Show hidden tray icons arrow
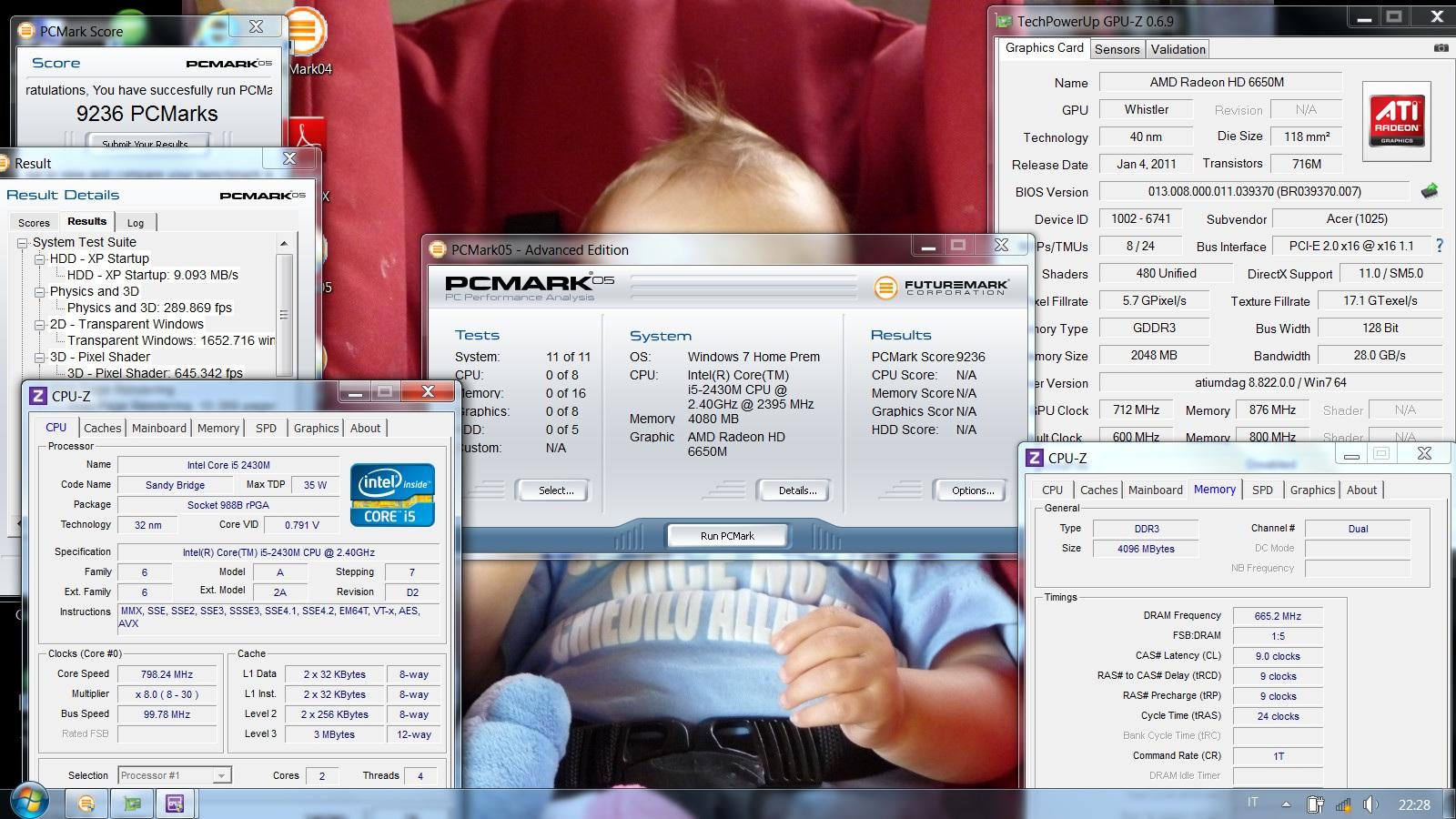 click(x=1286, y=804)
